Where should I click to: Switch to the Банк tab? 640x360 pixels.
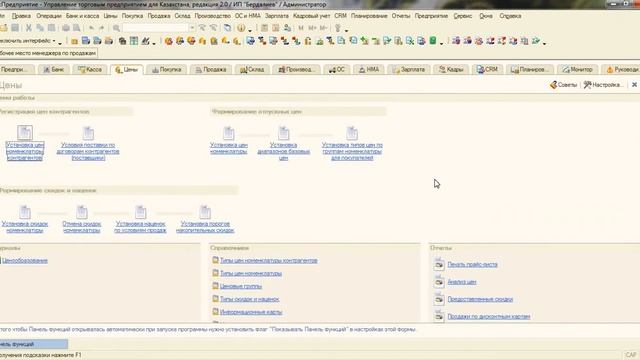coord(54,69)
